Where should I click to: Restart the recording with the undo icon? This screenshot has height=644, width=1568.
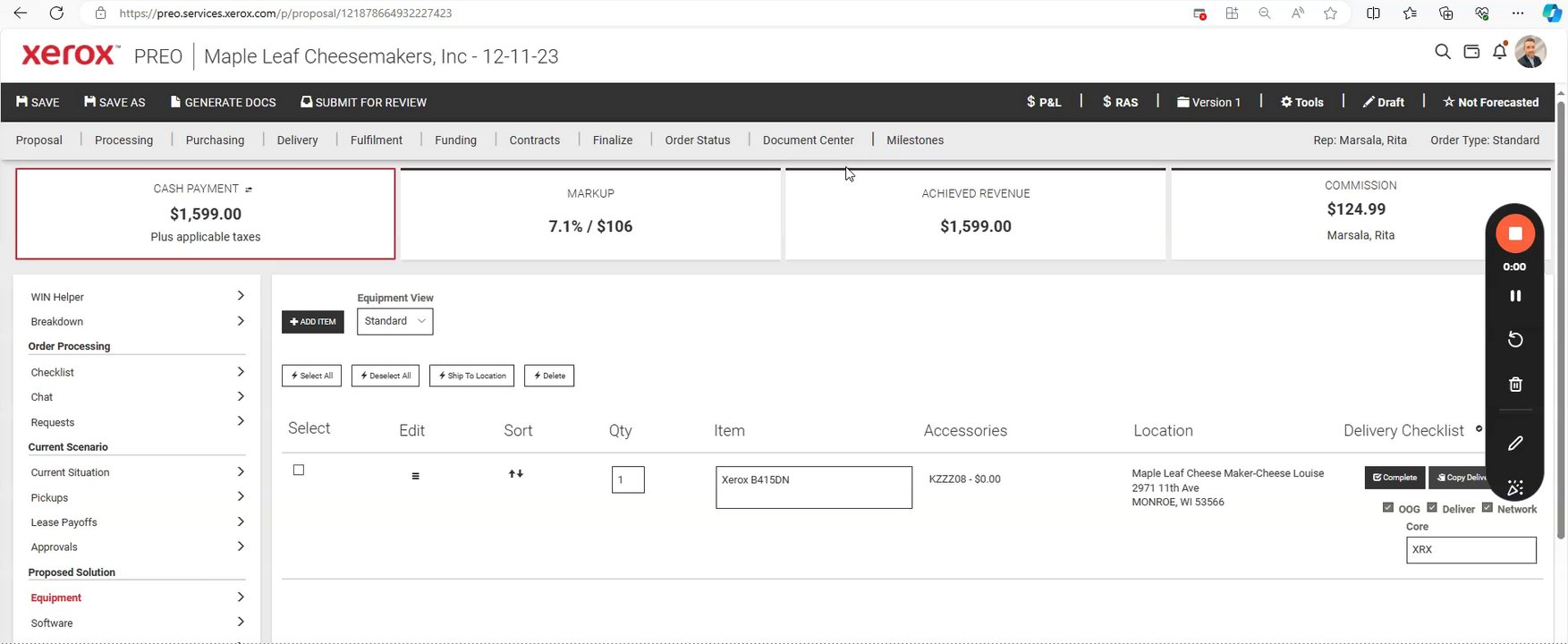tap(1515, 340)
